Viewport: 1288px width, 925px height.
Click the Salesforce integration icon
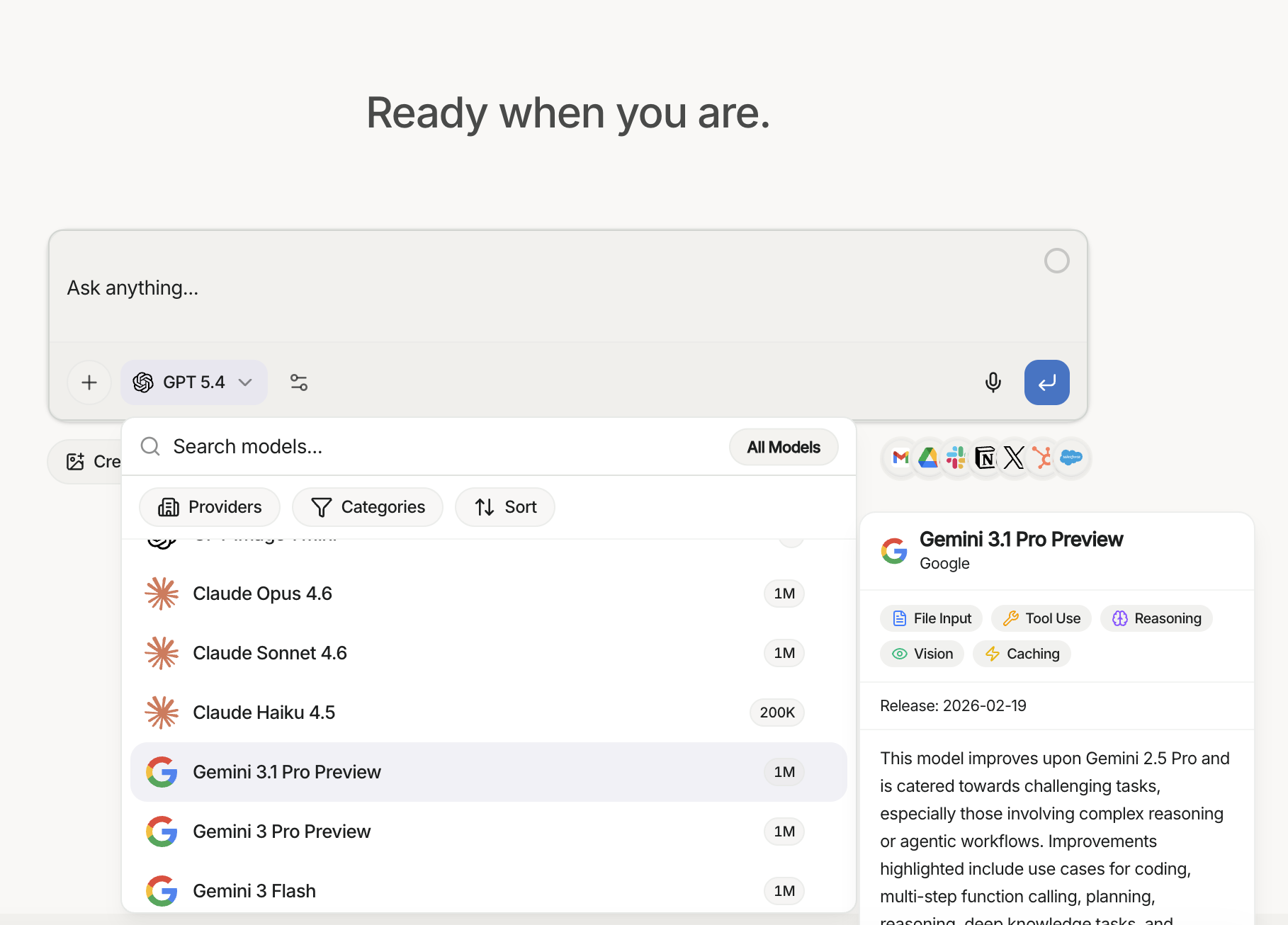point(1071,458)
